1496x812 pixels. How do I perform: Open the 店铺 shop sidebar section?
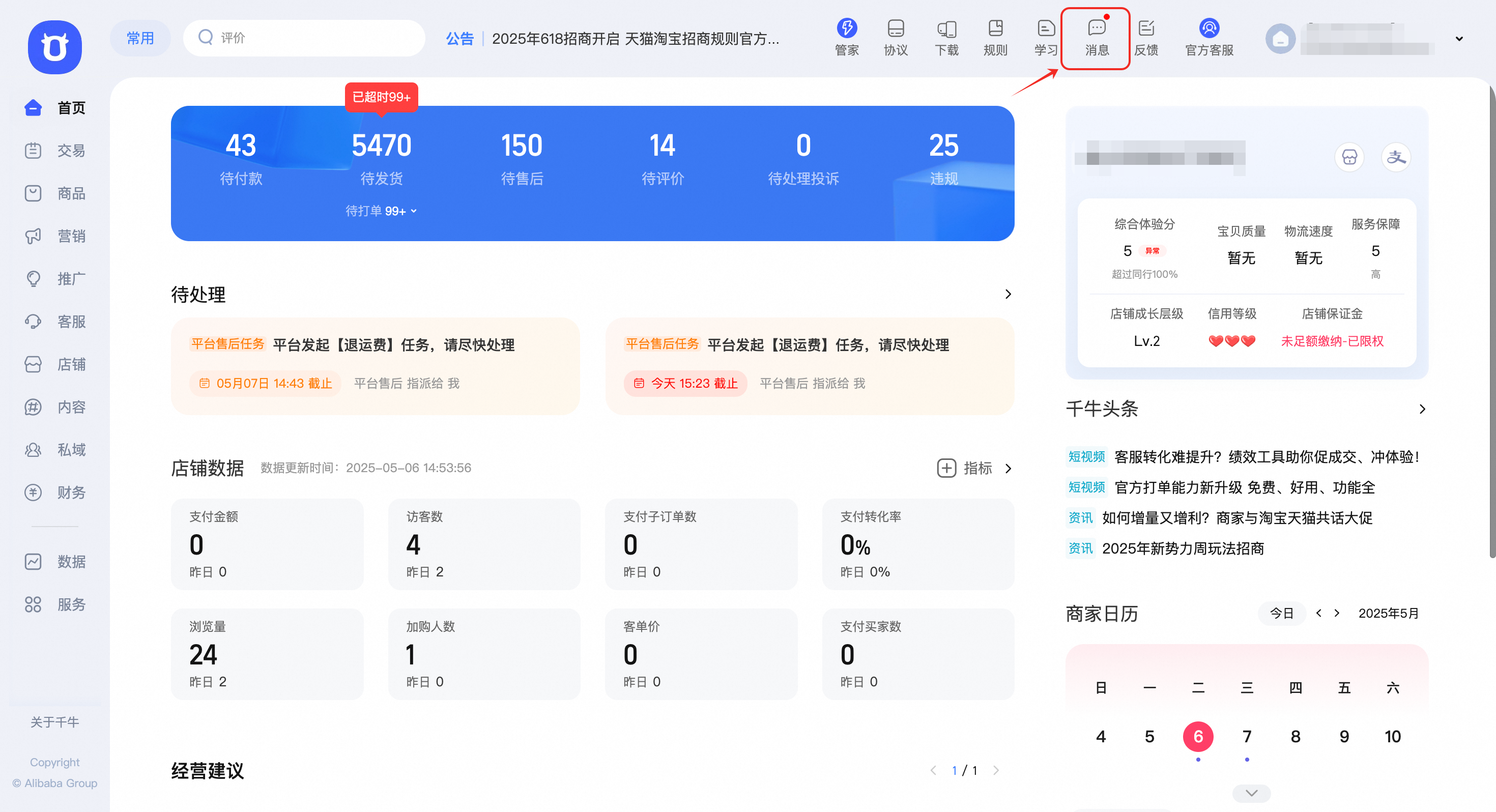(x=55, y=364)
